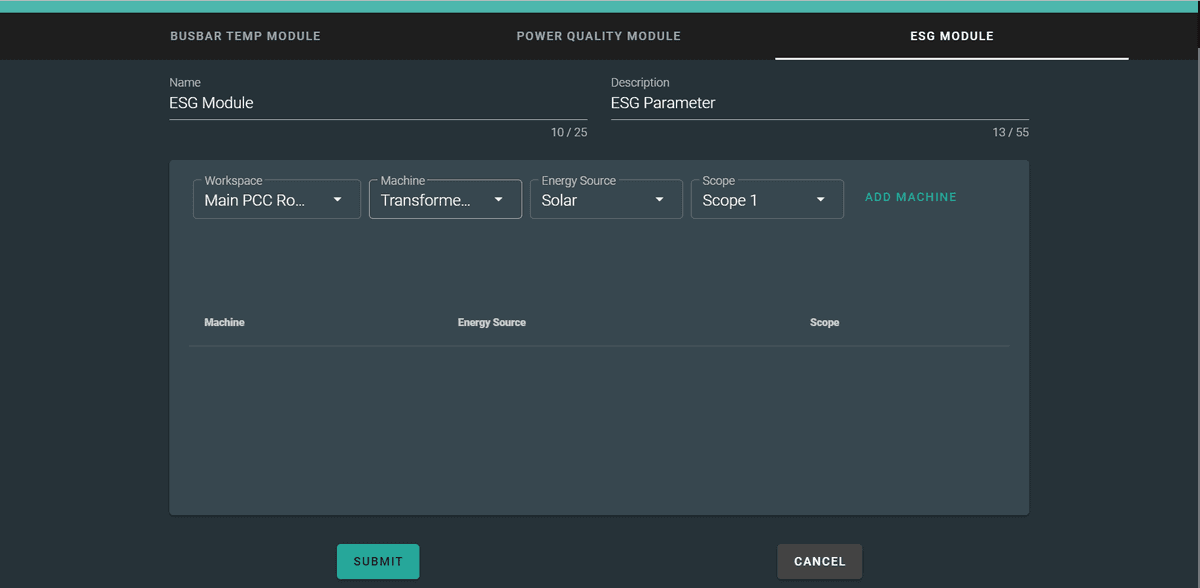This screenshot has width=1200, height=588.
Task: Click the Submit button
Action: coord(377,561)
